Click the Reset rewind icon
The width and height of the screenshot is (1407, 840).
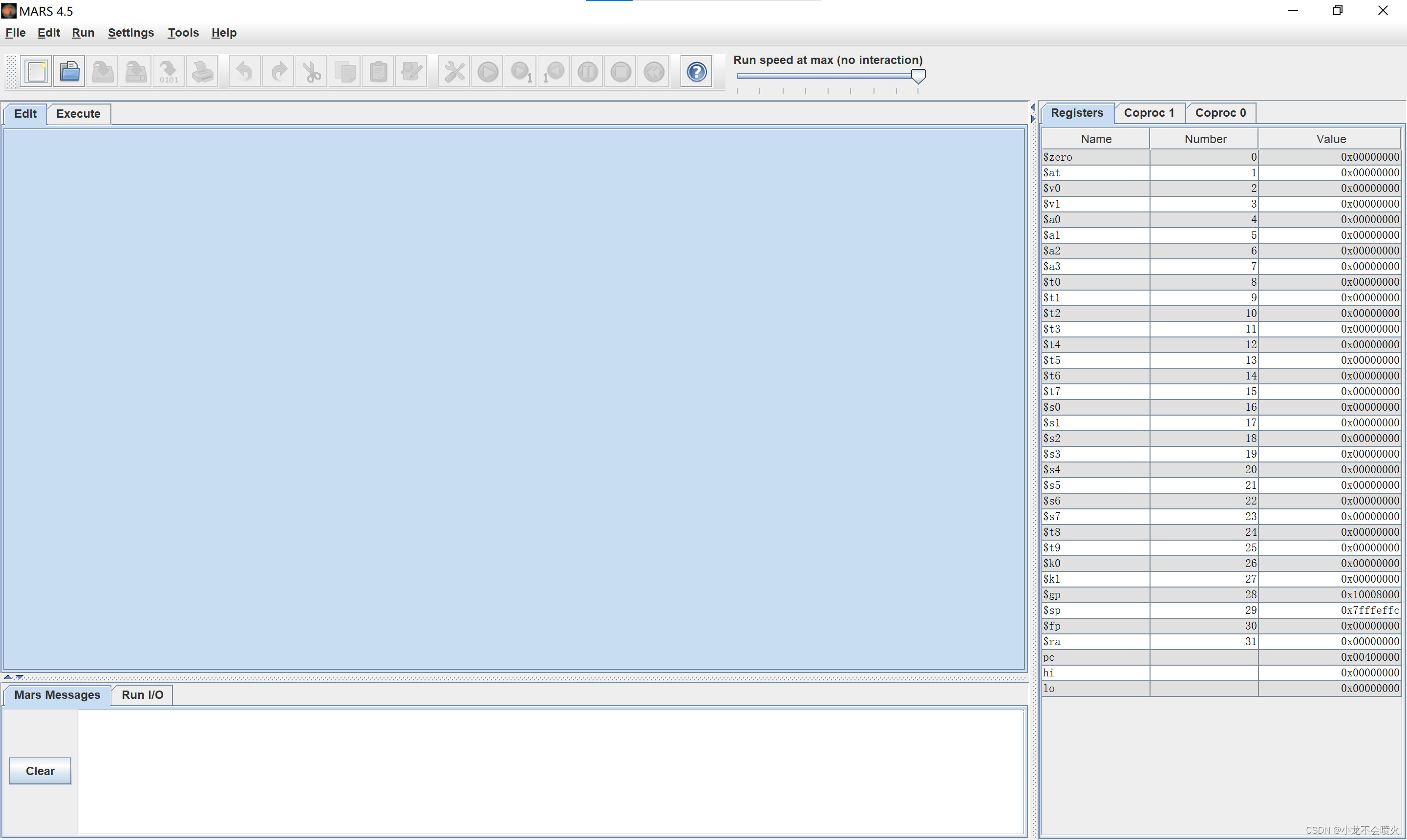click(654, 72)
